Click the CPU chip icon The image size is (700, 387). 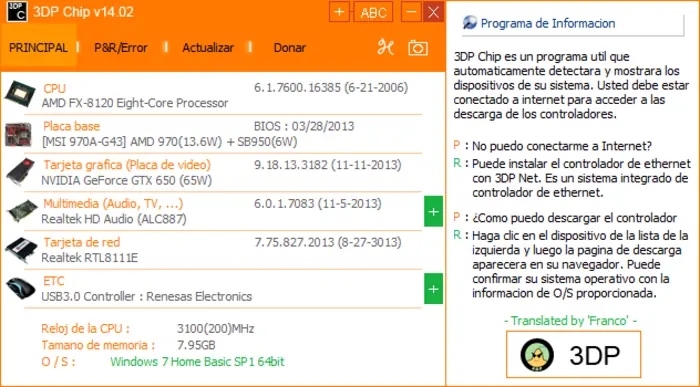[20, 94]
